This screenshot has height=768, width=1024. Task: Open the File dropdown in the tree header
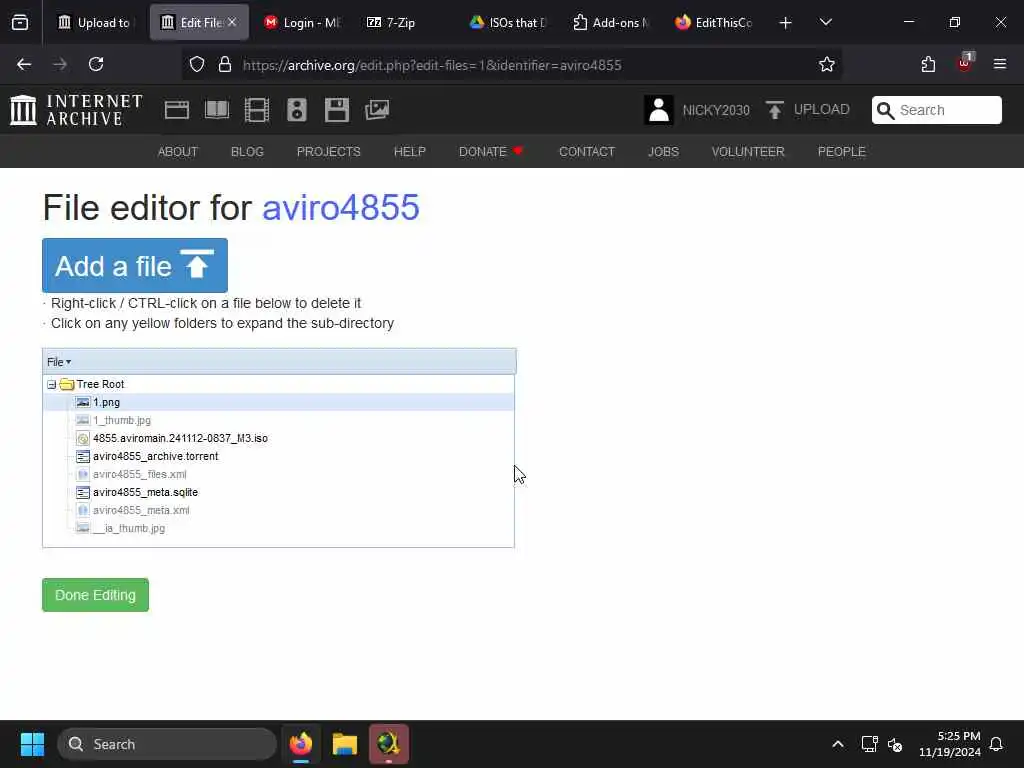point(59,362)
